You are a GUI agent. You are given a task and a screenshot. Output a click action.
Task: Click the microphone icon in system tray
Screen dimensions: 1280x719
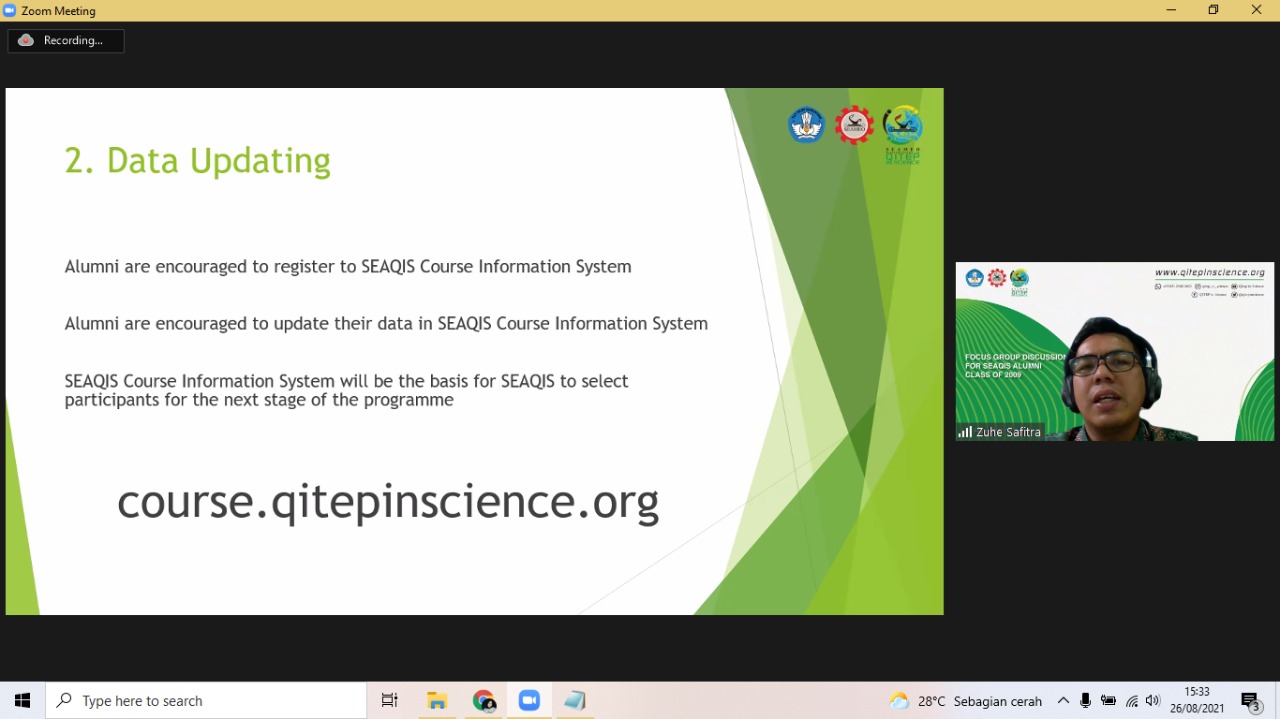point(1085,701)
